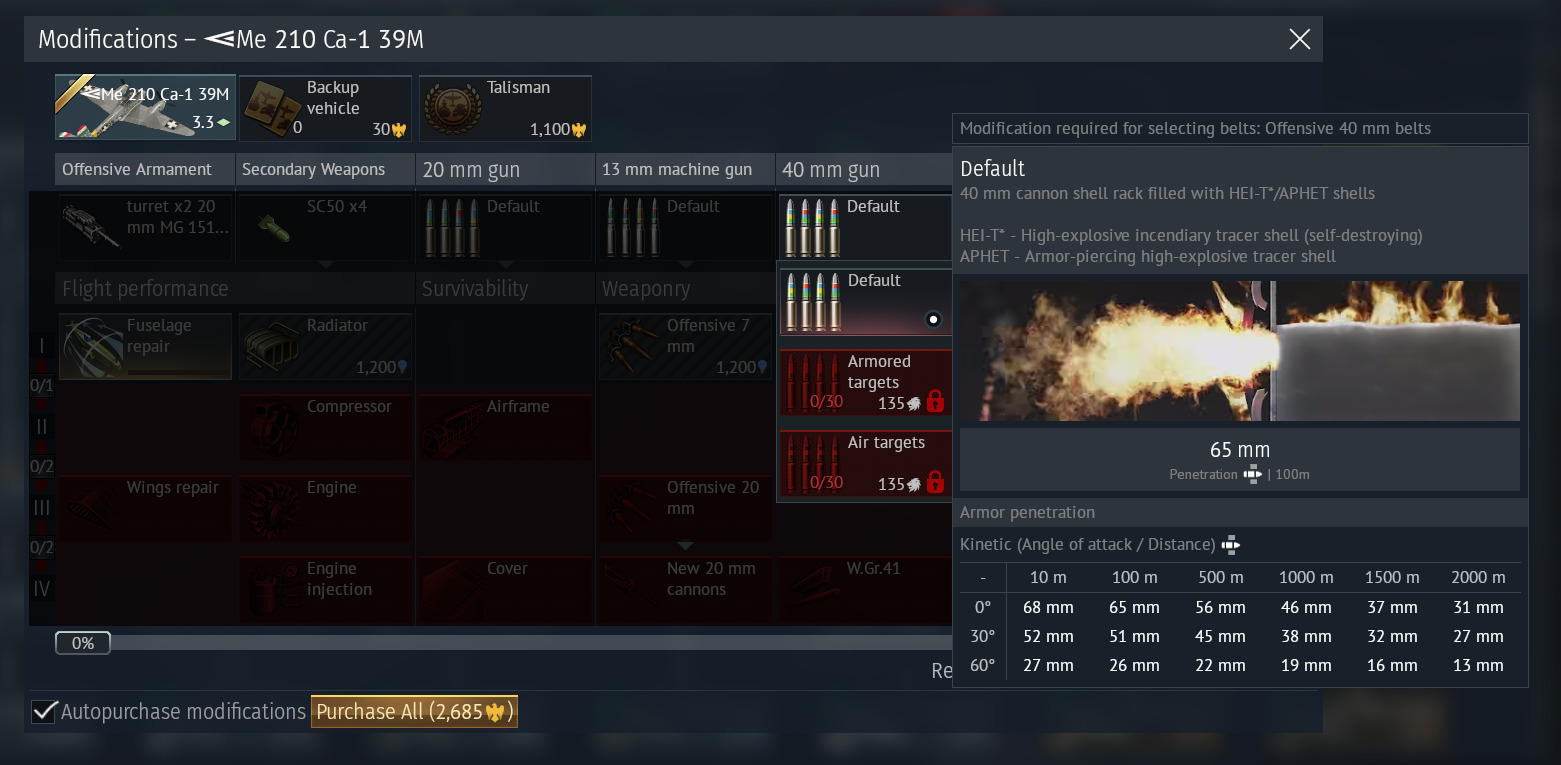Click the SC50 x4 bomb icon
Screen dimensions: 1561x765
(271, 226)
